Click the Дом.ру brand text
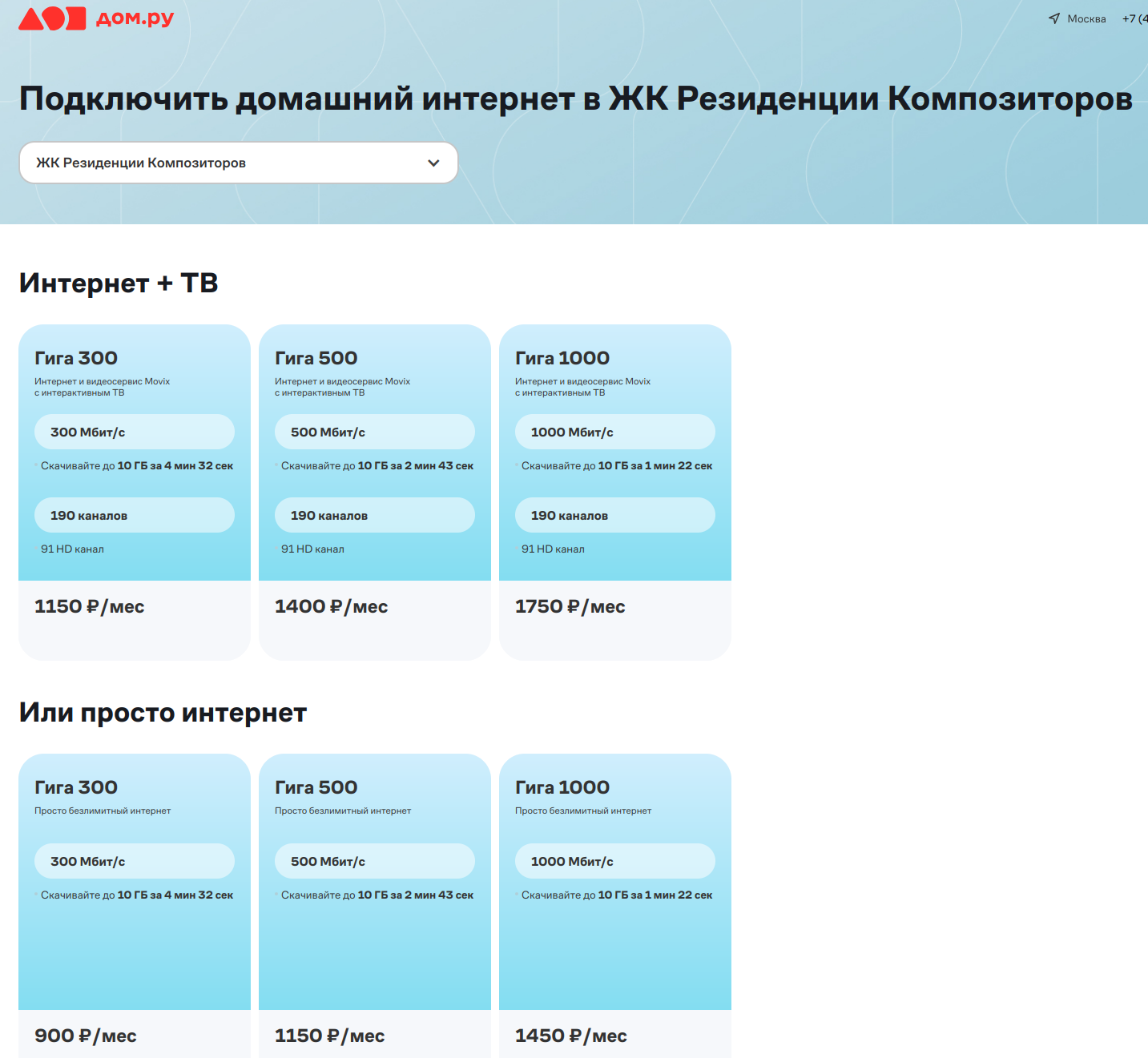The width and height of the screenshot is (1148, 1058). click(x=135, y=18)
